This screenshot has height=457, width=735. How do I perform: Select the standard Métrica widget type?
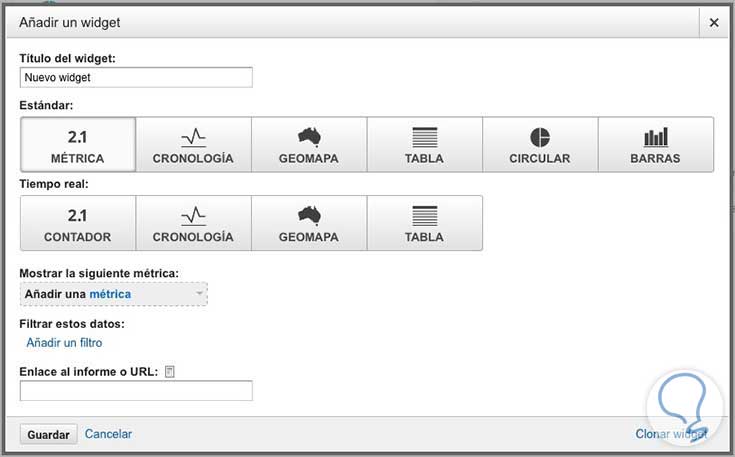pyautogui.click(x=78, y=145)
